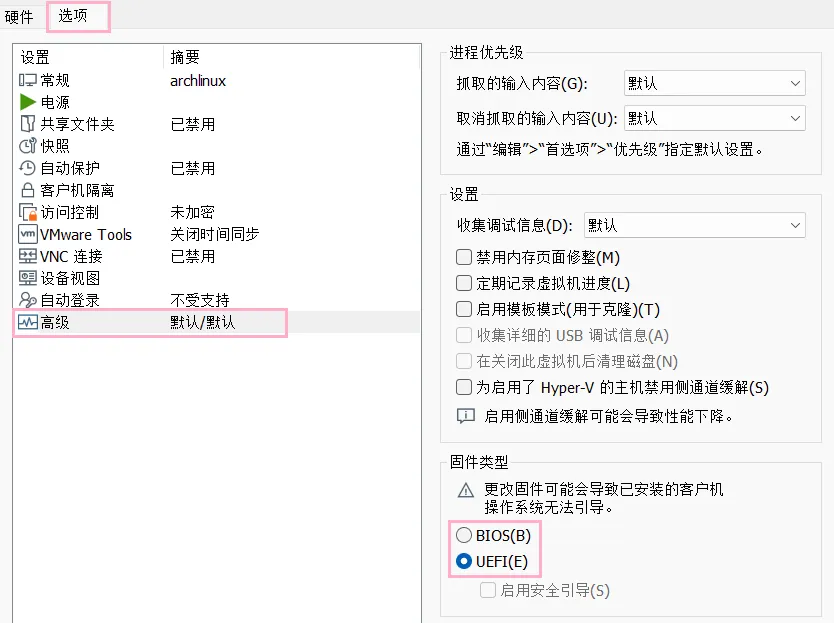Click the 高级 waveform icon

(x=28, y=322)
